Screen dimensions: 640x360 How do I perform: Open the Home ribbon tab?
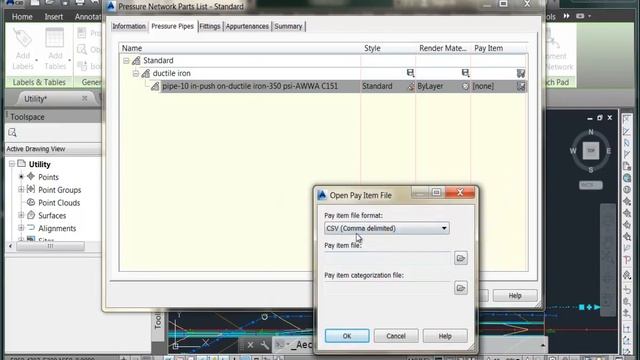22,17
